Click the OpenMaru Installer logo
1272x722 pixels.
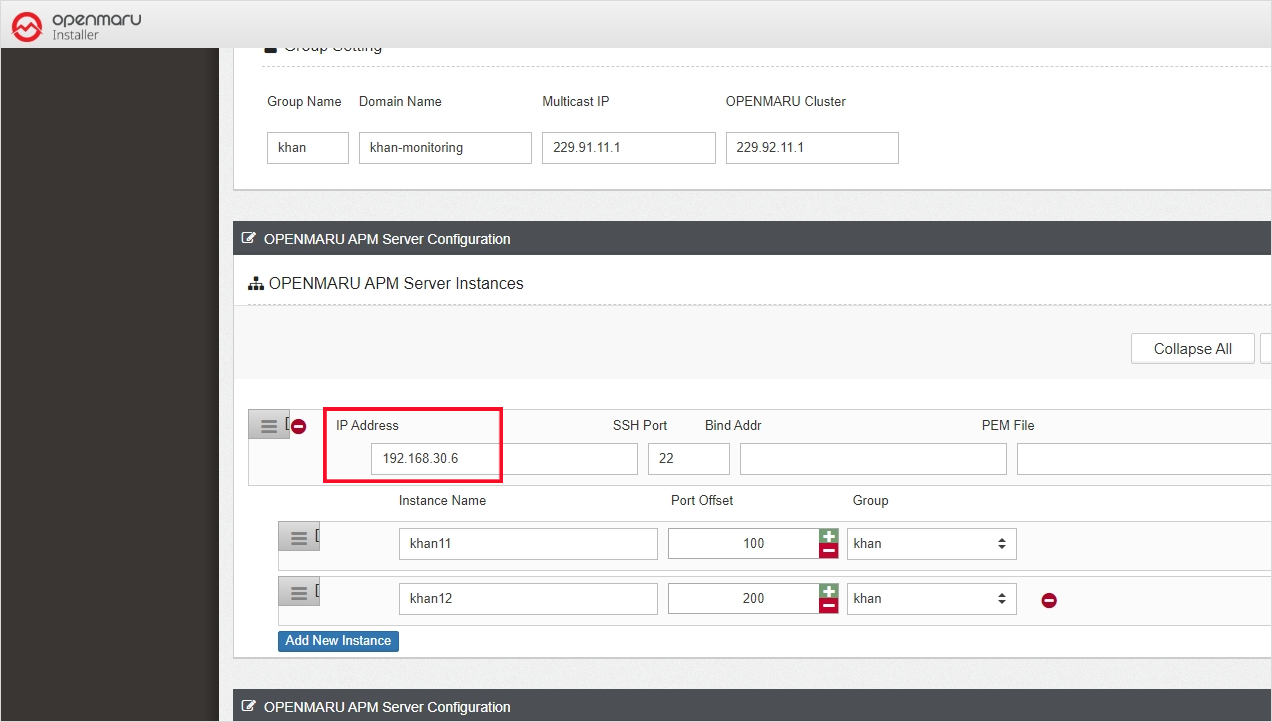(77, 26)
